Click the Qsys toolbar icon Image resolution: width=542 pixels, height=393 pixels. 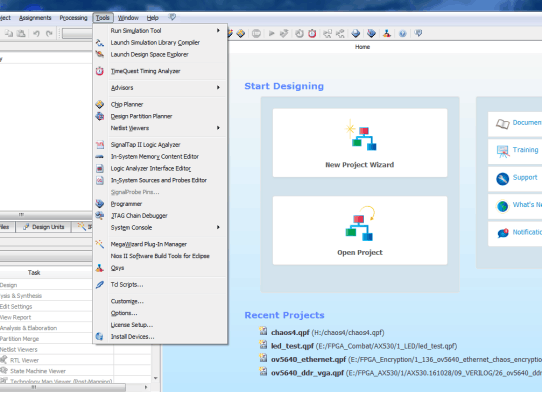point(387,34)
